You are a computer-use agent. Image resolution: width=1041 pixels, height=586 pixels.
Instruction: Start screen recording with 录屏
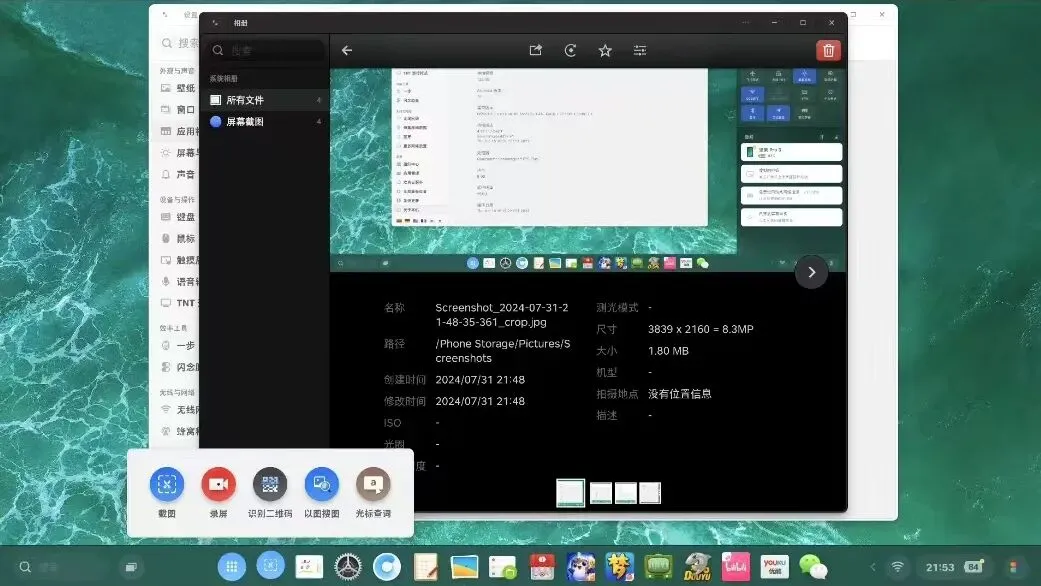218,492
